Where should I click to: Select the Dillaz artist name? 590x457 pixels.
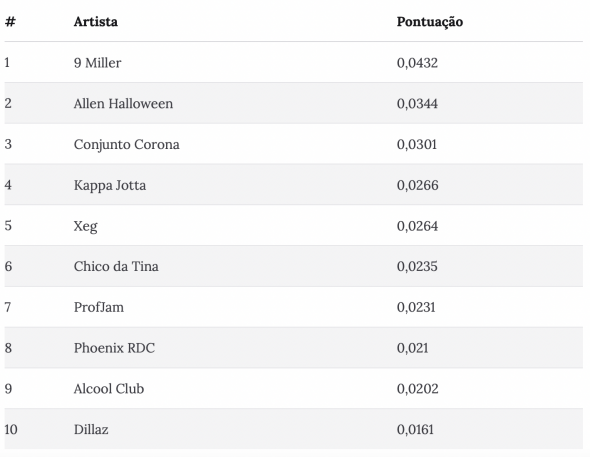(x=91, y=430)
